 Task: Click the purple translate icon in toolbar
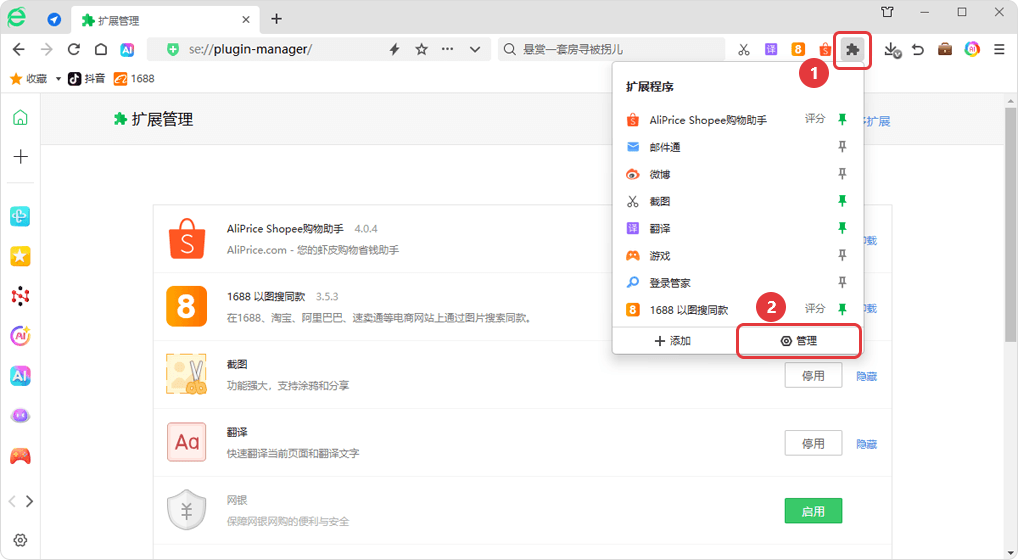coord(771,49)
